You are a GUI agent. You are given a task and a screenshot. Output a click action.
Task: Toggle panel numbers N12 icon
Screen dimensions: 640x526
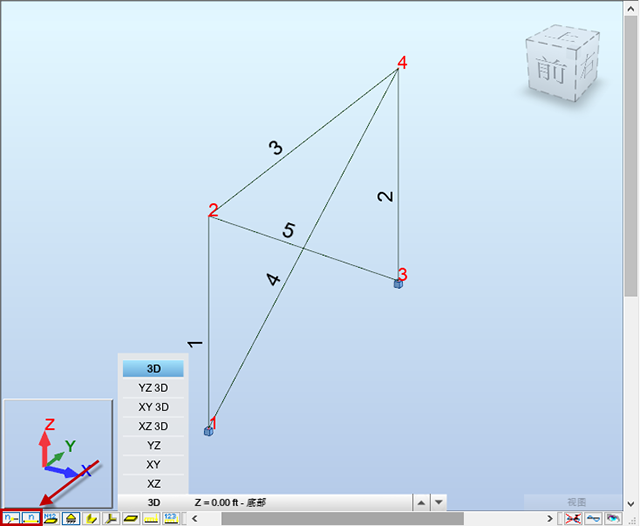click(x=51, y=518)
